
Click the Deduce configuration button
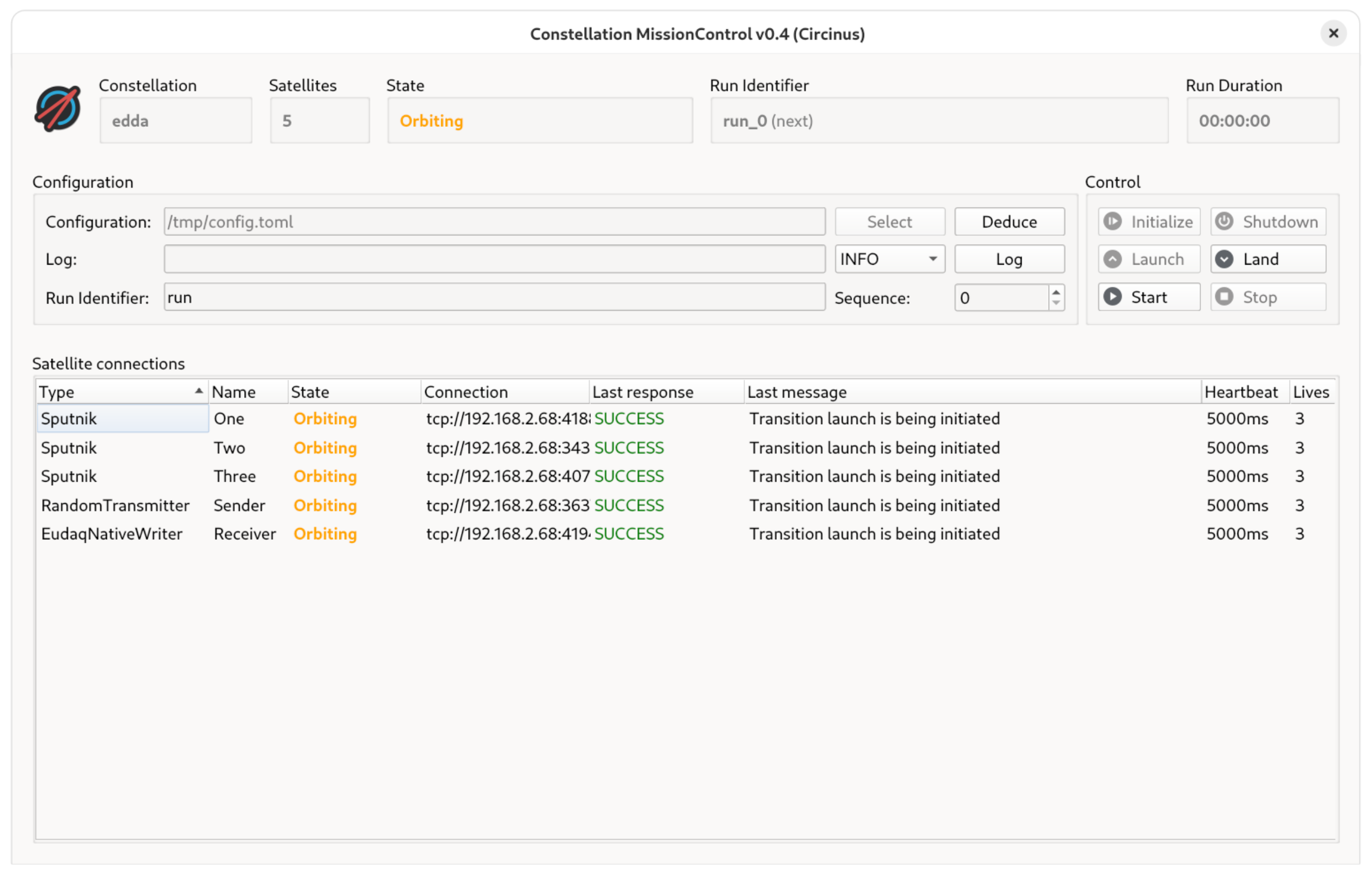click(1010, 221)
